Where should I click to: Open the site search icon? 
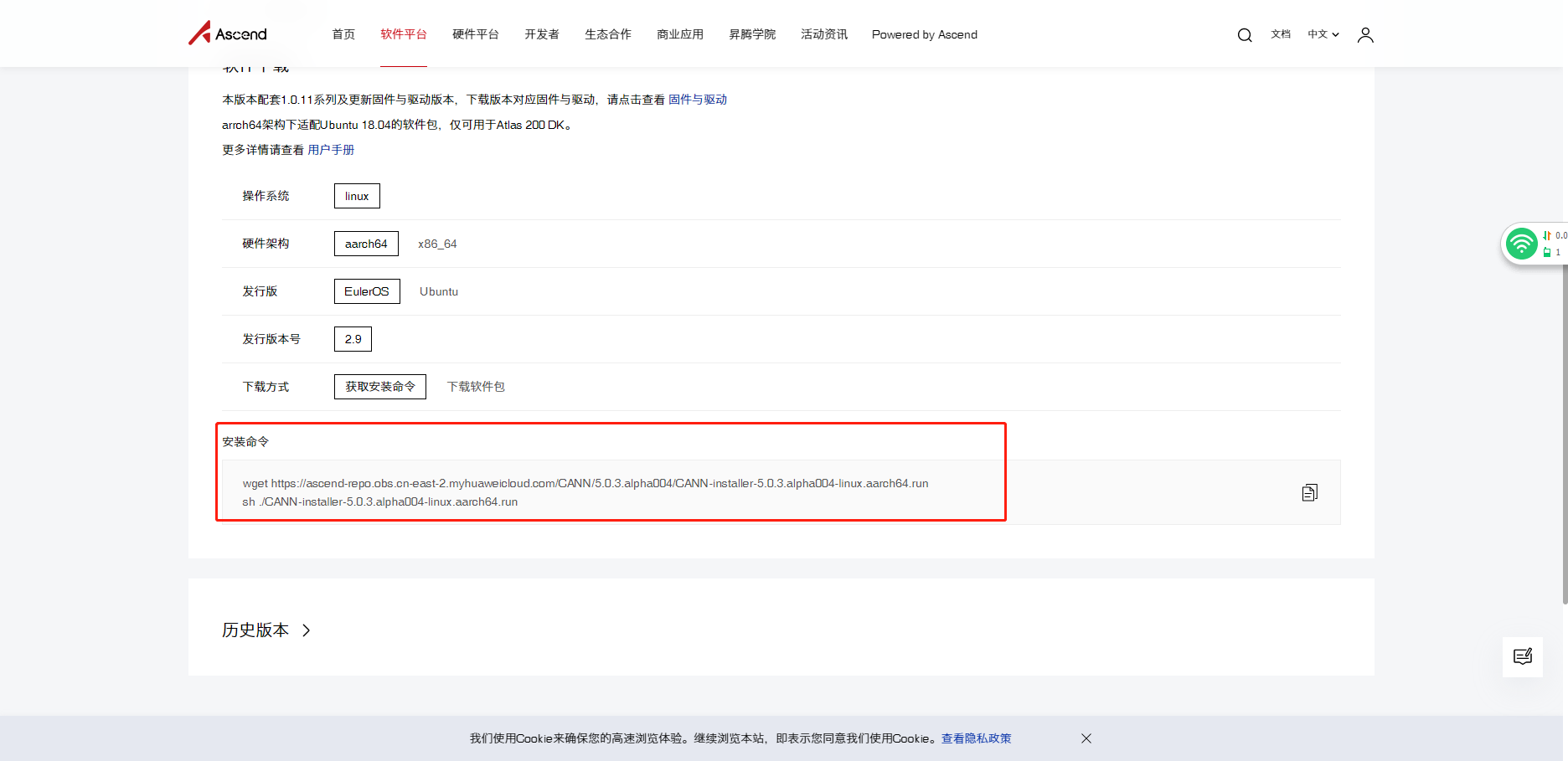[x=1245, y=35]
